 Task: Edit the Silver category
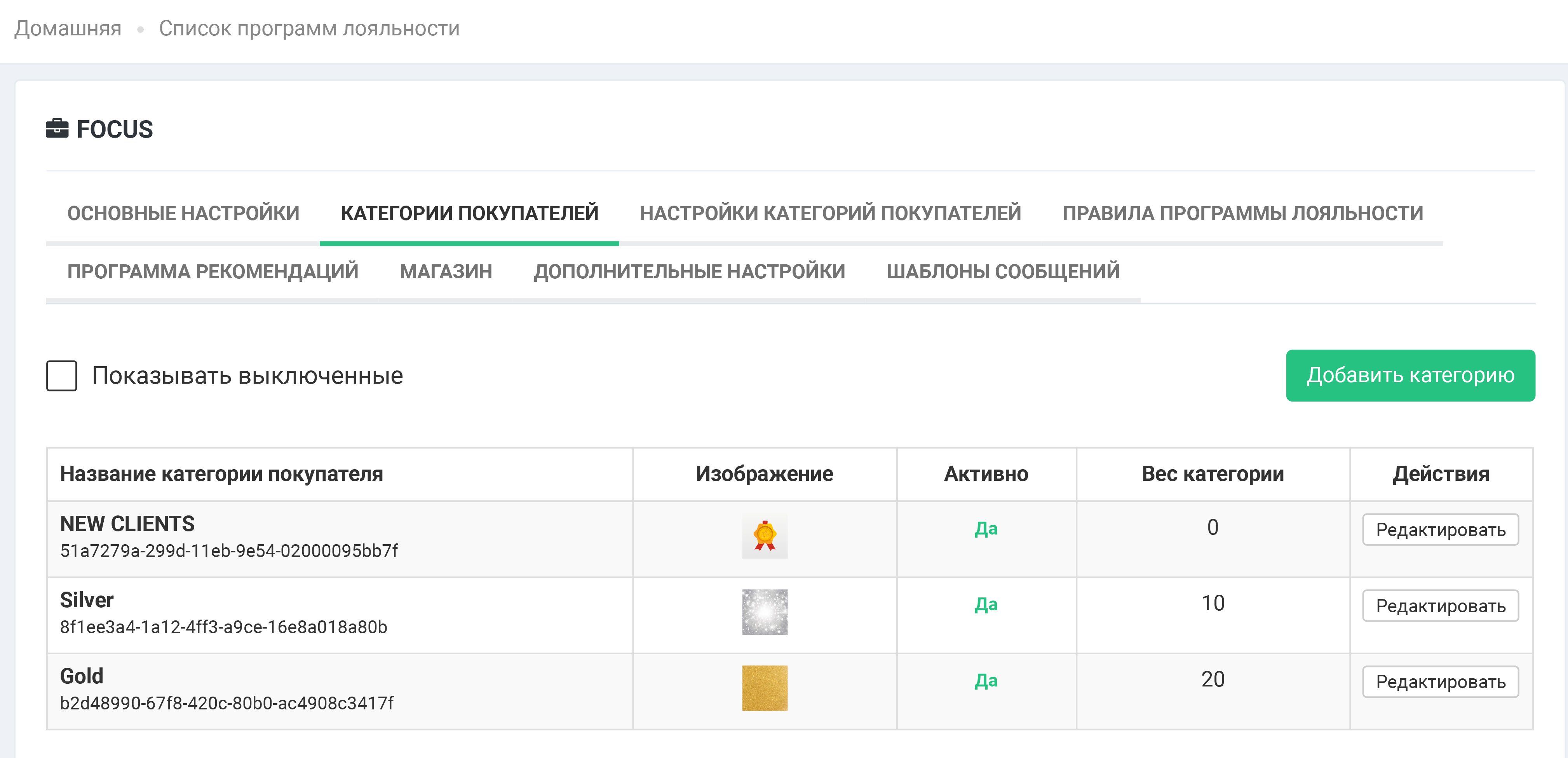tap(1440, 606)
